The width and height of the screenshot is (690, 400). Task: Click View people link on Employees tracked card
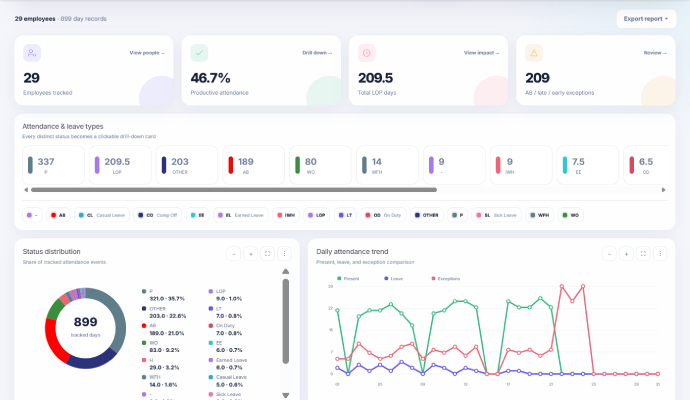click(147, 53)
